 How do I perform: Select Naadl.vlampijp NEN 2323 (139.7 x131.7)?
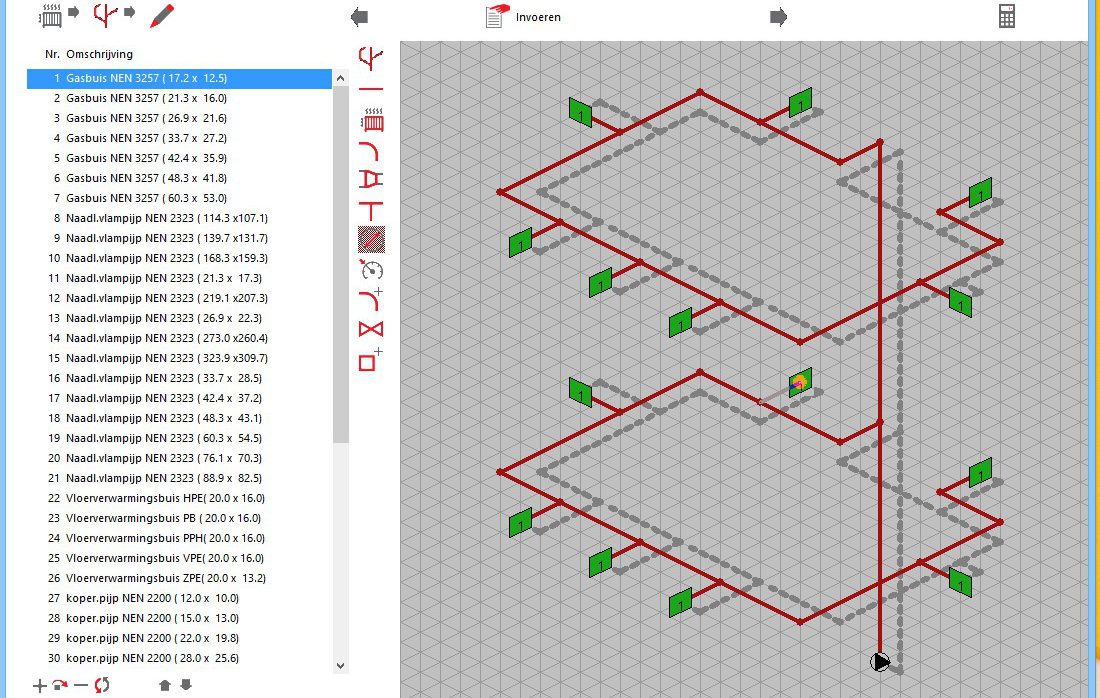coord(179,239)
